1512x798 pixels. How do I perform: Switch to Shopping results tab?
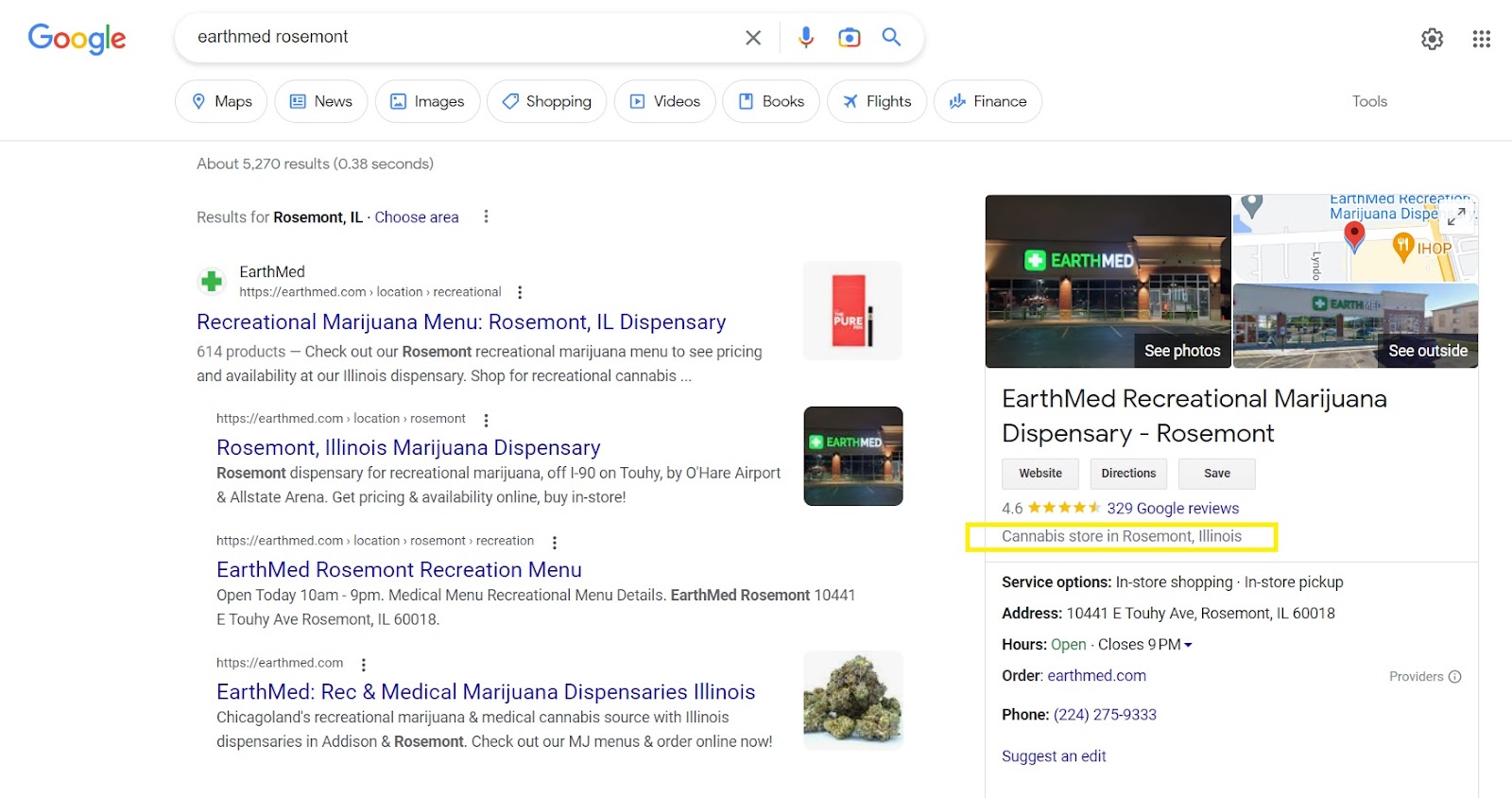(x=546, y=101)
